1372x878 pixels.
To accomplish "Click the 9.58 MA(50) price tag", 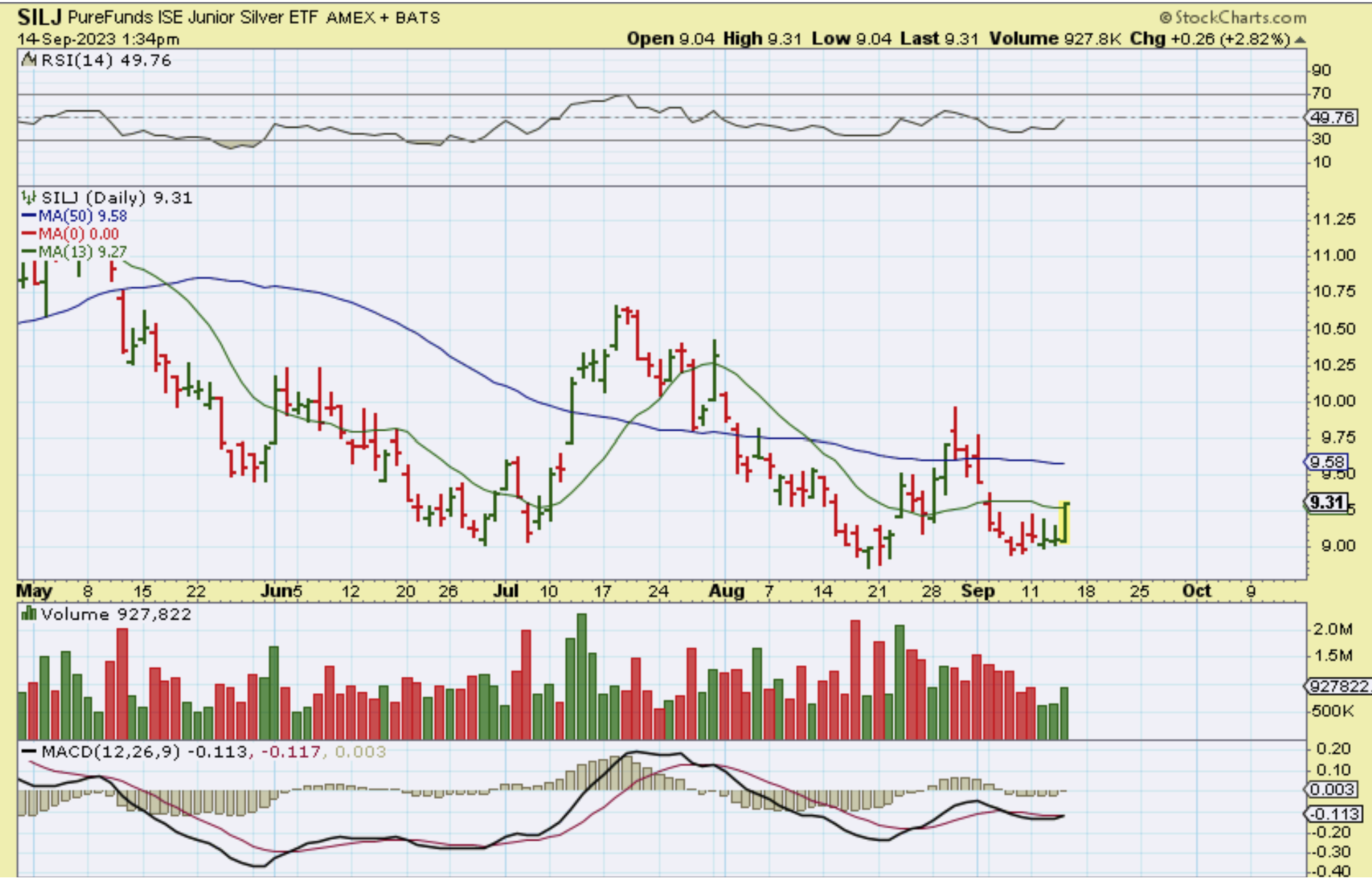I will [1327, 462].
